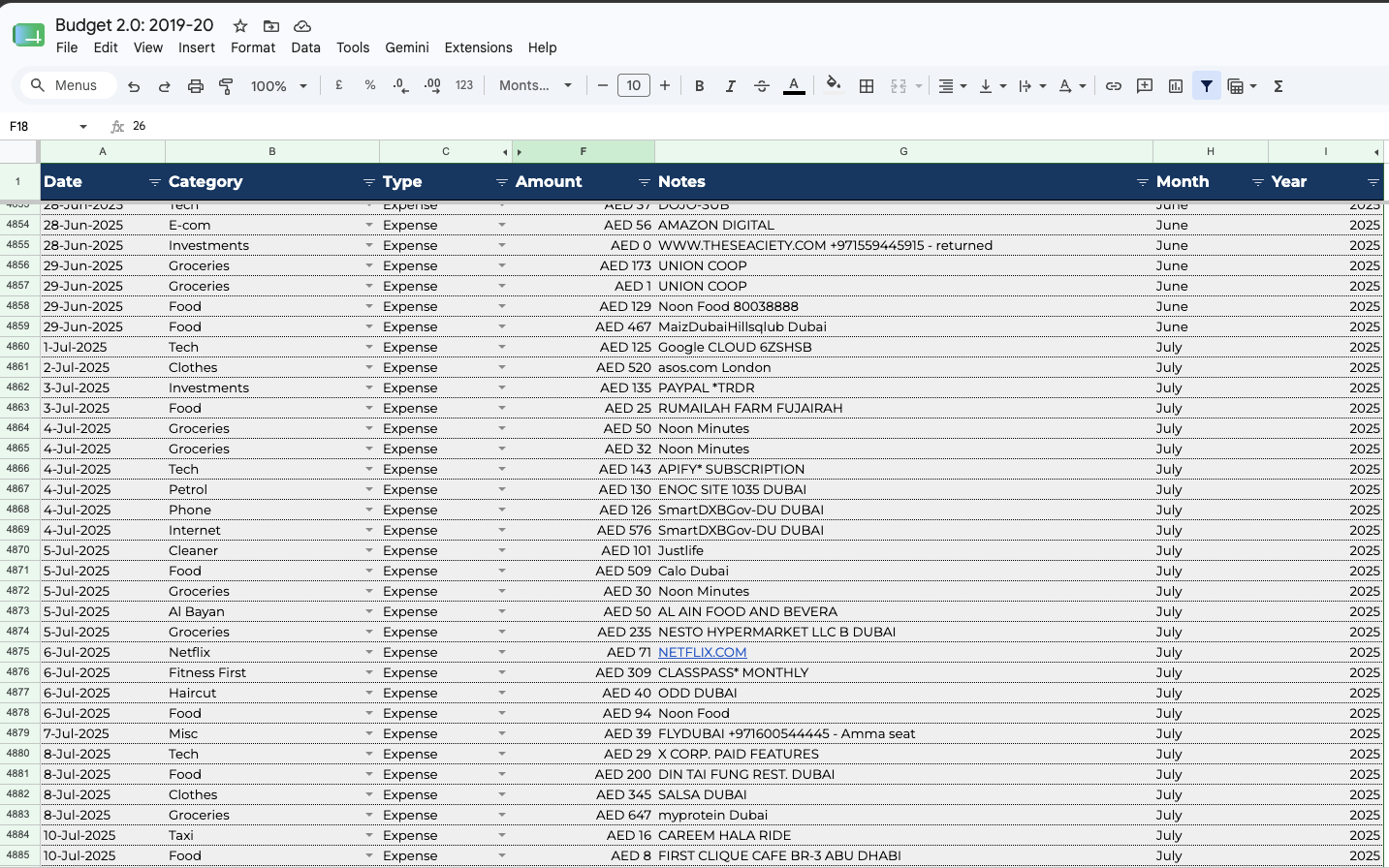
Task: Open the Data menu
Action: (305, 47)
